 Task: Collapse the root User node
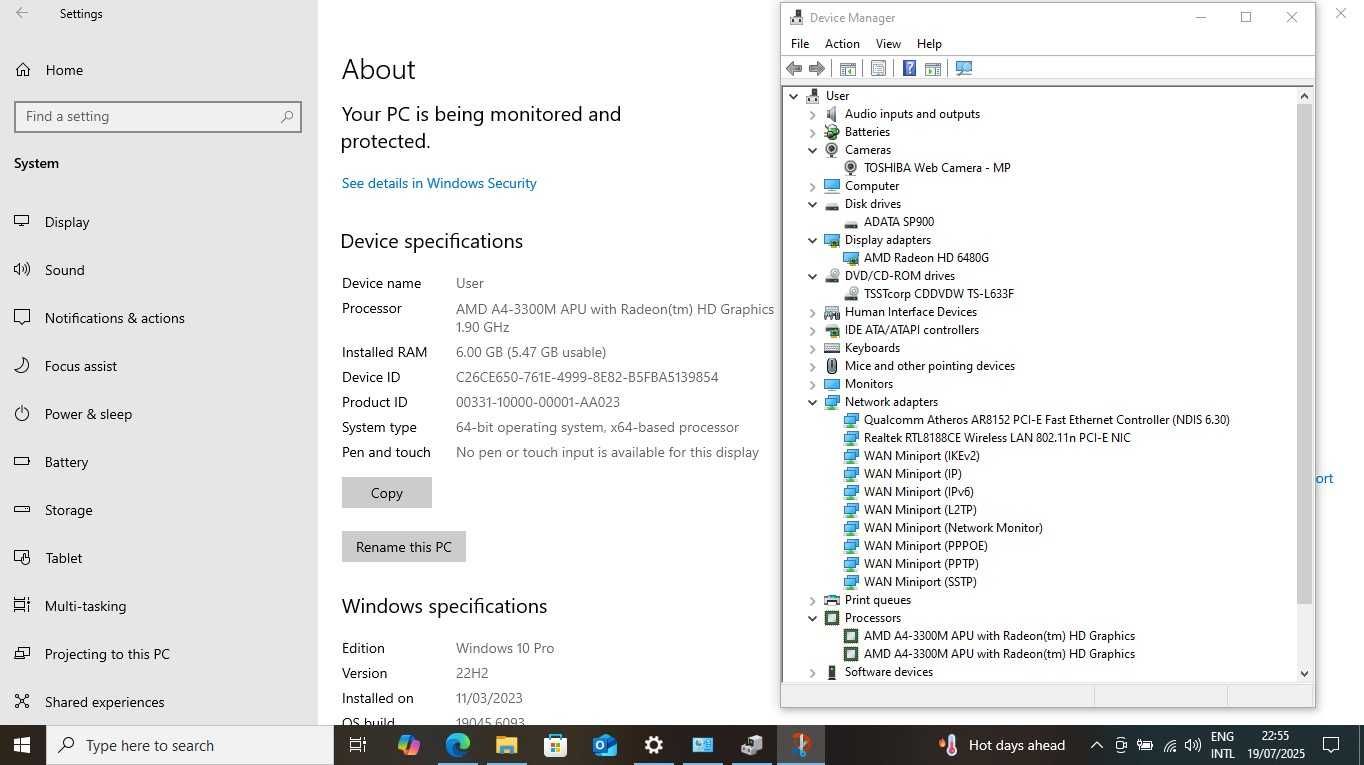click(x=794, y=96)
